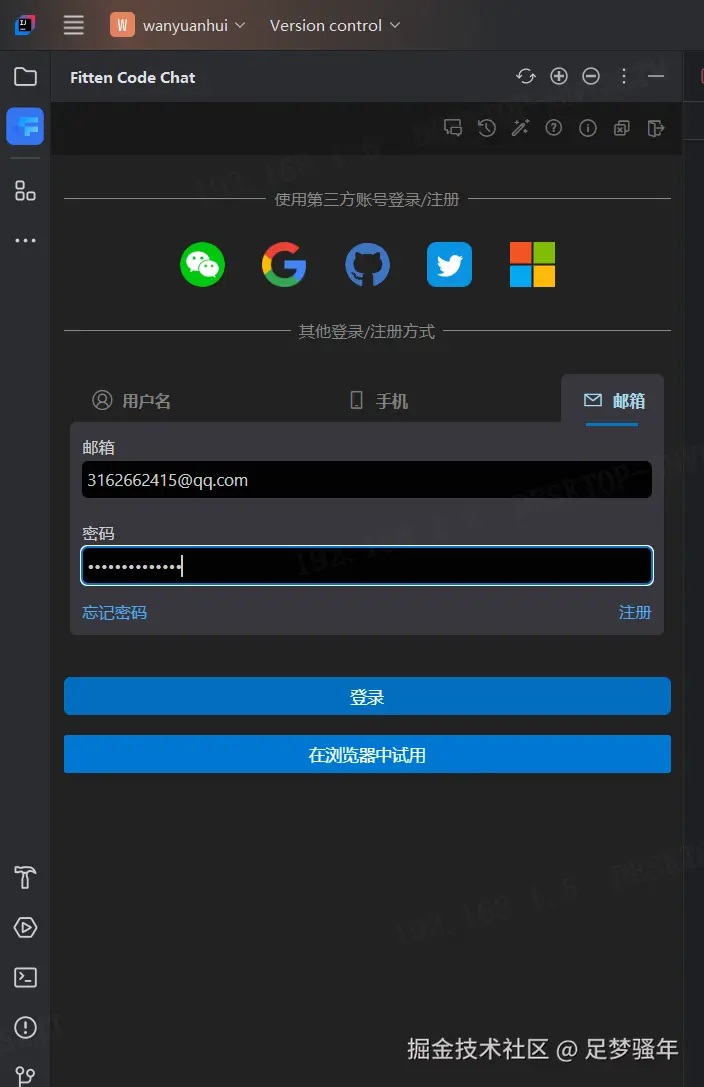The height and width of the screenshot is (1087, 704).
Task: Sign in with Twitter
Action: 450,264
